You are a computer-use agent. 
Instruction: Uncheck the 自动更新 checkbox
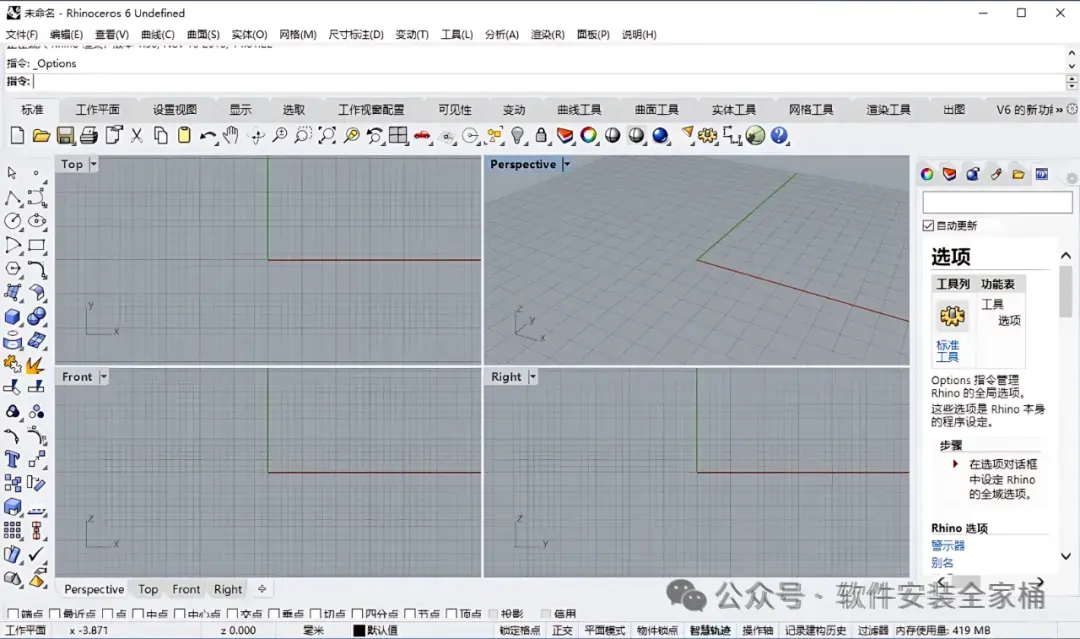click(928, 226)
